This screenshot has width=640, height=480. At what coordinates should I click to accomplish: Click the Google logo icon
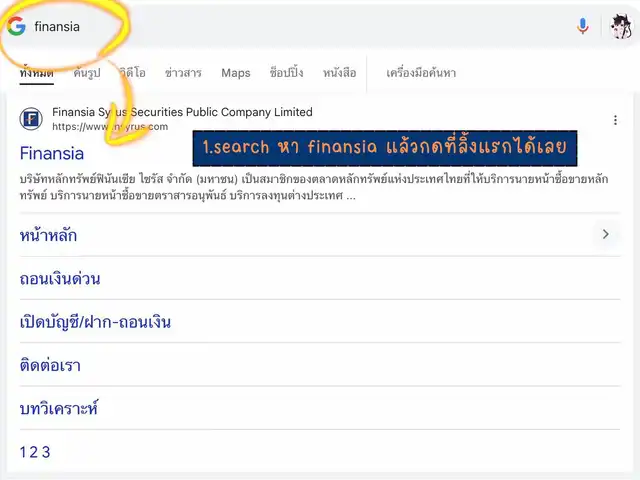tap(16, 26)
